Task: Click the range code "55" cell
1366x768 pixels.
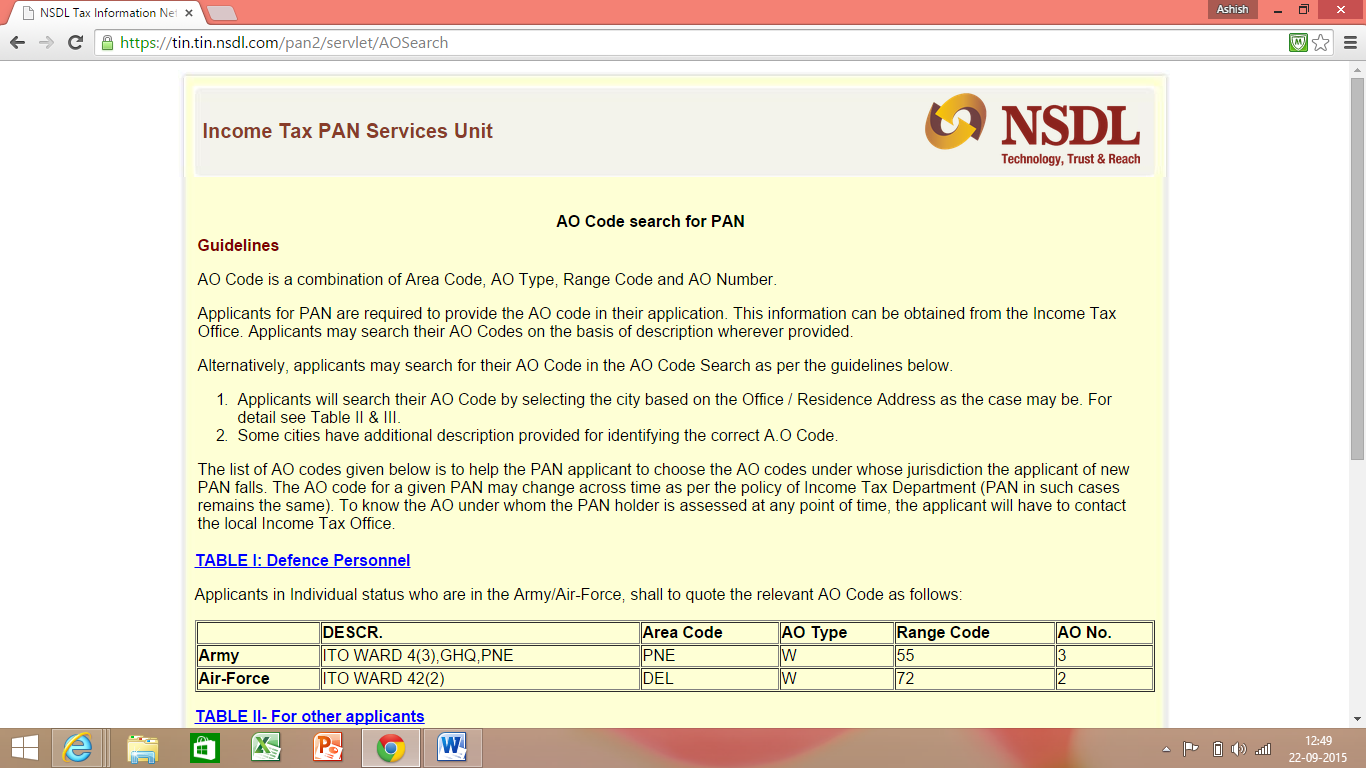Action: [x=975, y=656]
